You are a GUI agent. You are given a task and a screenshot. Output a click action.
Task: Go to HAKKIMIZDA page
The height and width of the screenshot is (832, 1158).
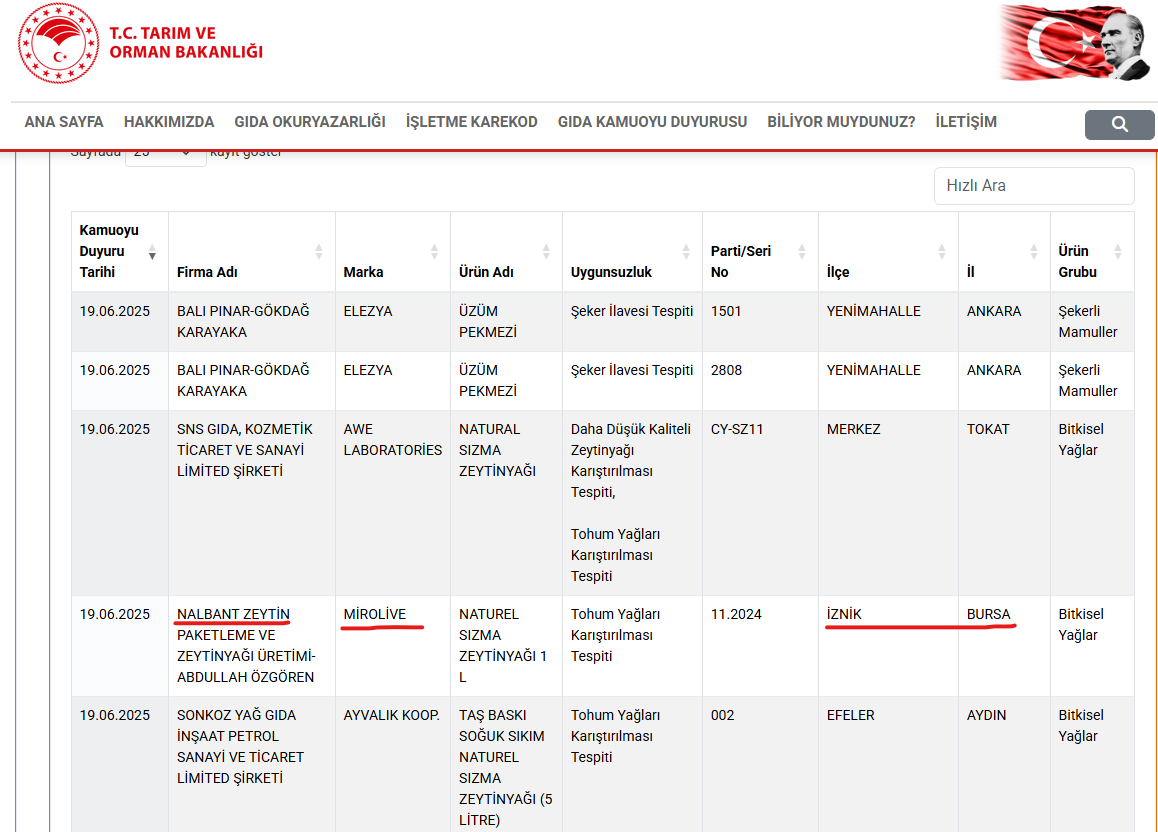[169, 122]
